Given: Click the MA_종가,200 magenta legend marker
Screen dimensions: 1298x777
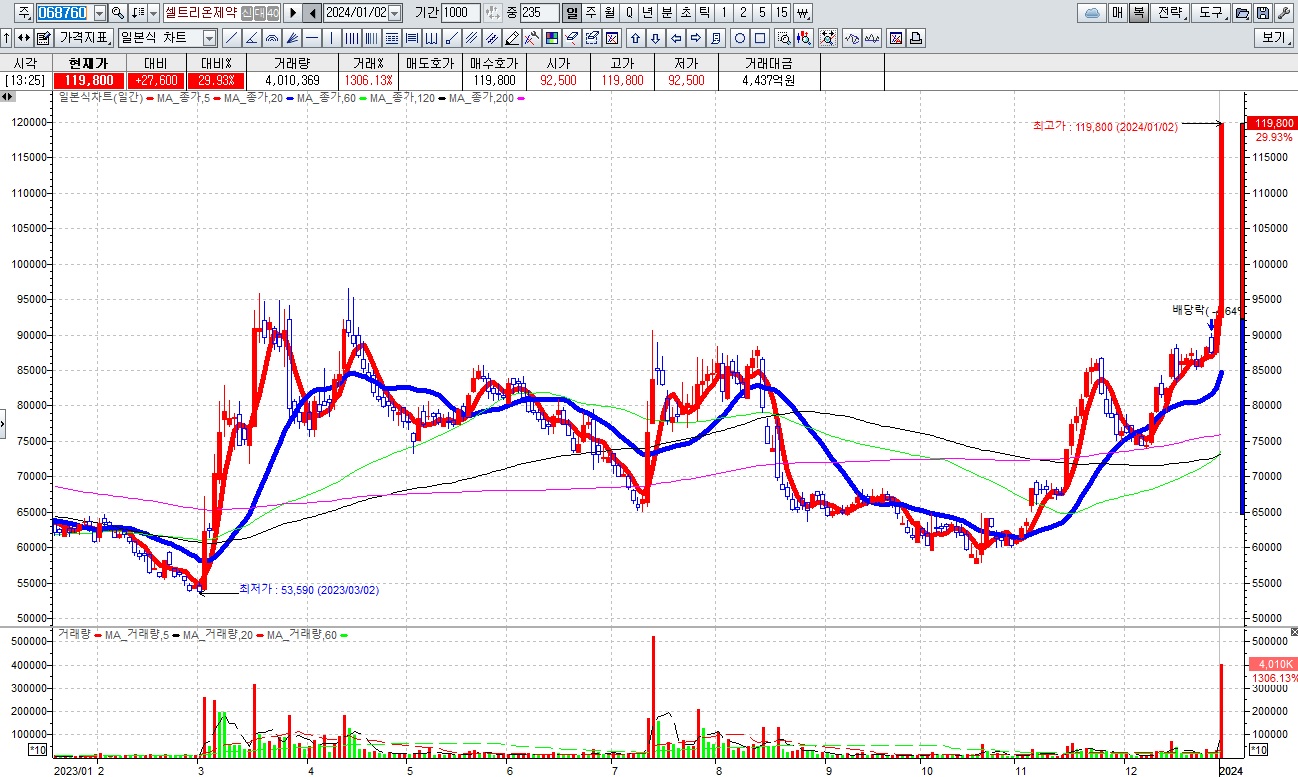Looking at the screenshot, I should coord(520,98).
